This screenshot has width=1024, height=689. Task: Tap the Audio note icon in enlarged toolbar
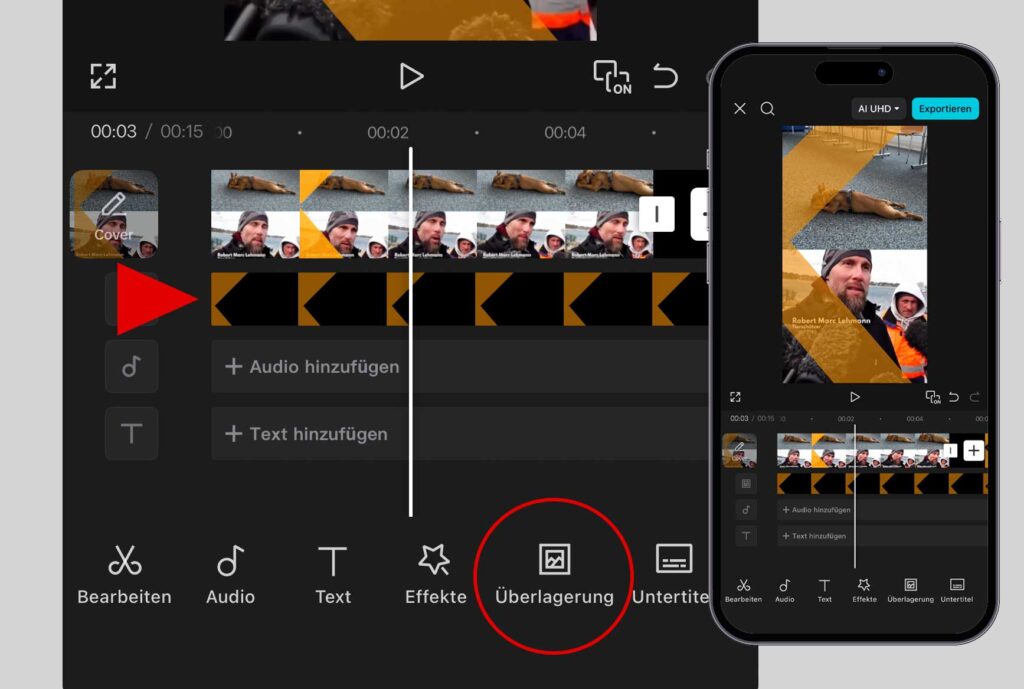[x=230, y=575]
